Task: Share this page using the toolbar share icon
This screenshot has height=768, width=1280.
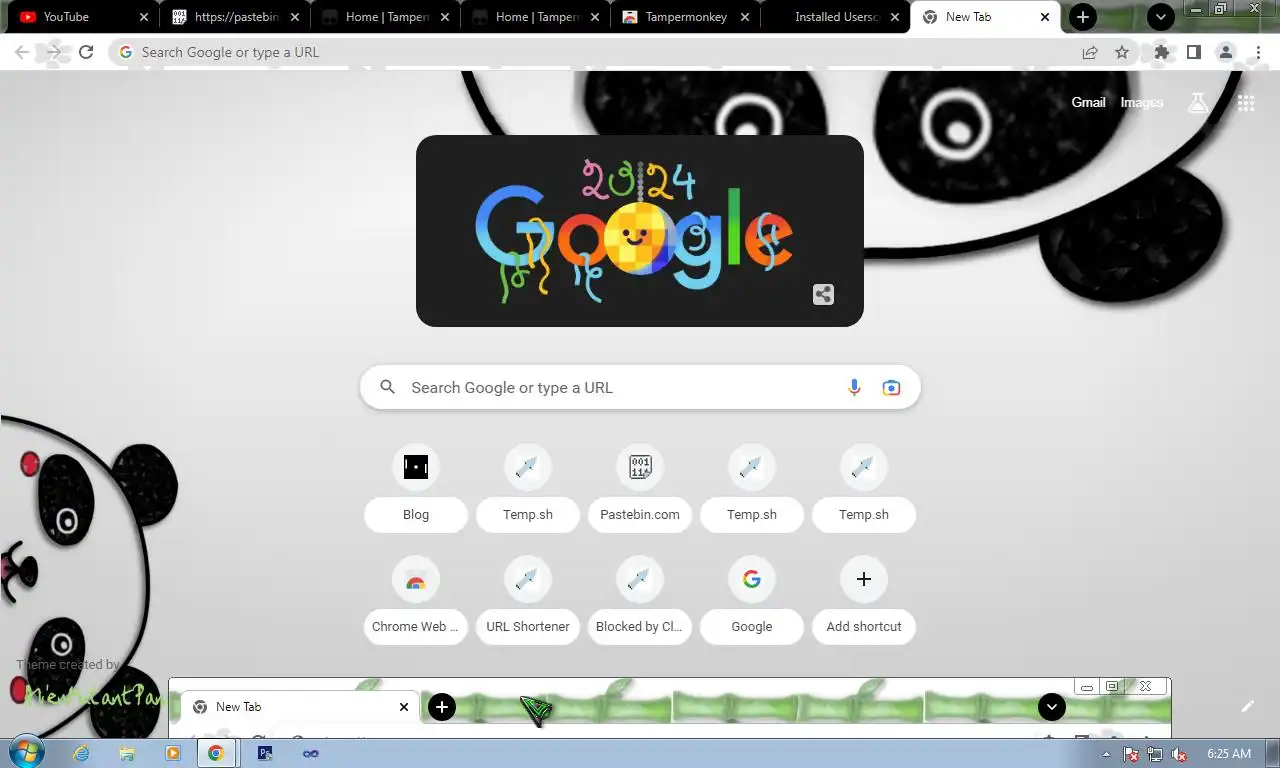Action: point(1090,52)
